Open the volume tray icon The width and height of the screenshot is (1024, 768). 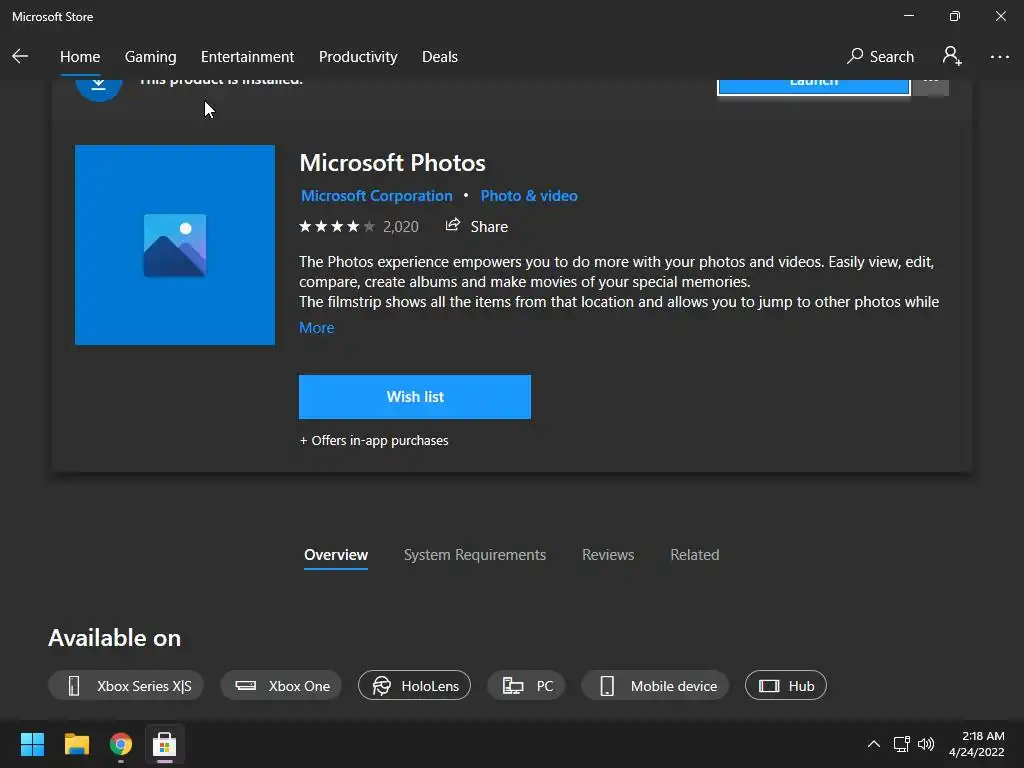(x=926, y=744)
